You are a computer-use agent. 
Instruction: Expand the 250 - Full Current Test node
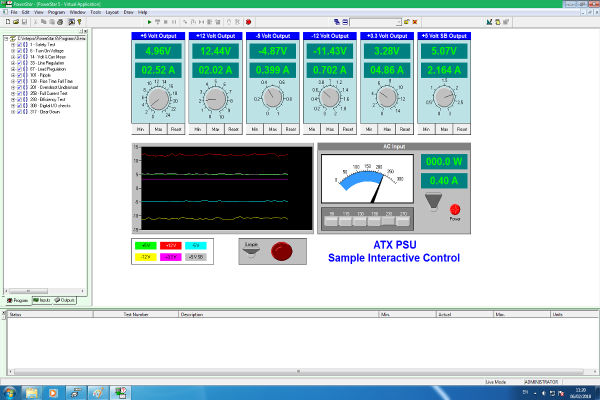(13, 92)
